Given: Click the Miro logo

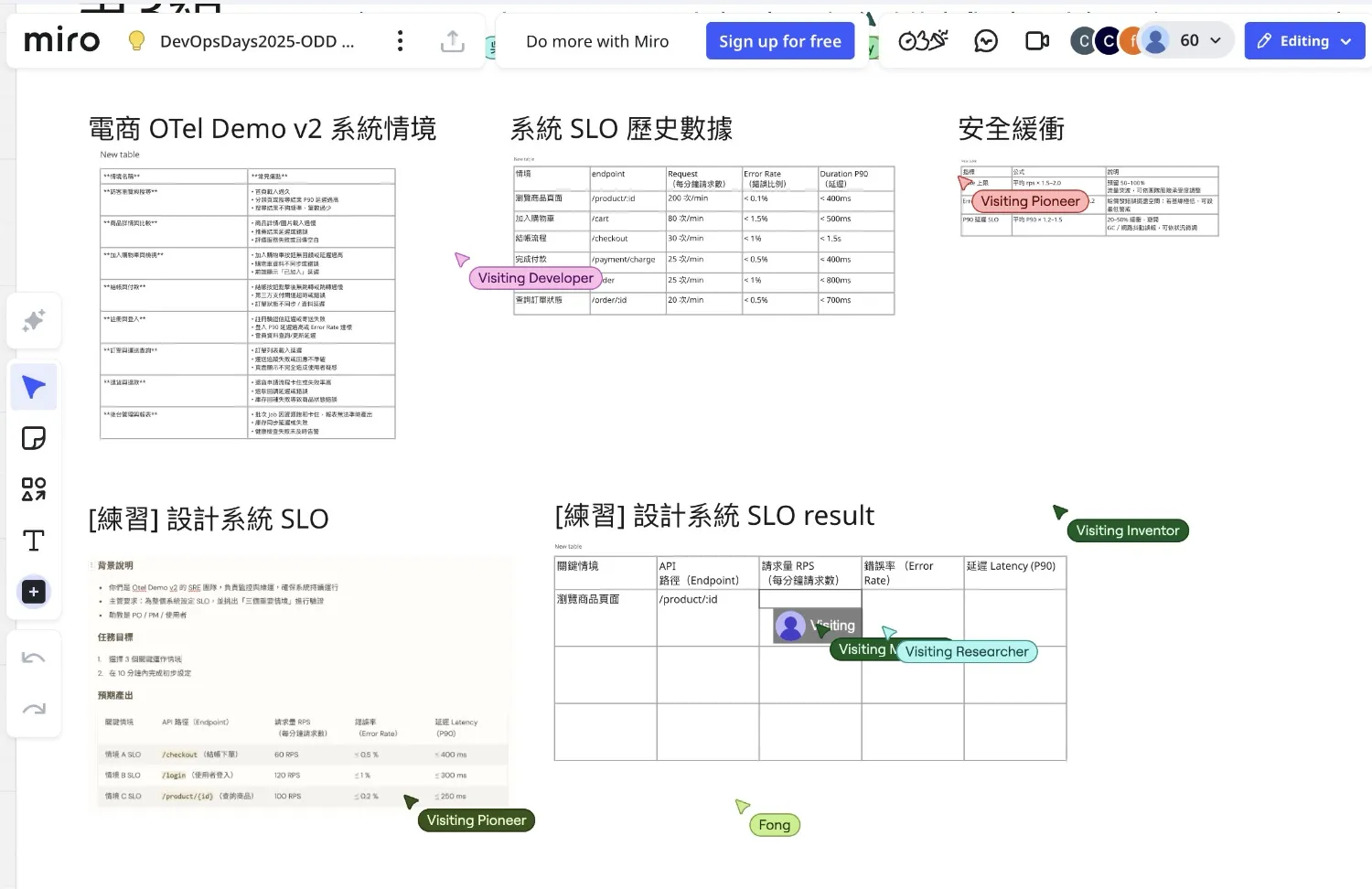Looking at the screenshot, I should 61,41.
